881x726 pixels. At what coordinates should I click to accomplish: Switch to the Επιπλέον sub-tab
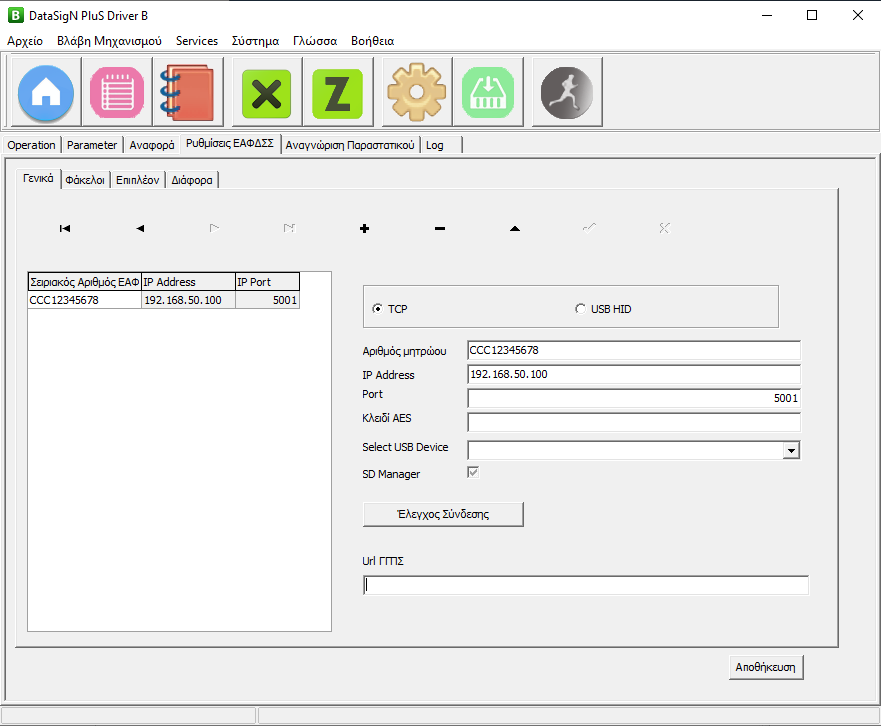[138, 180]
